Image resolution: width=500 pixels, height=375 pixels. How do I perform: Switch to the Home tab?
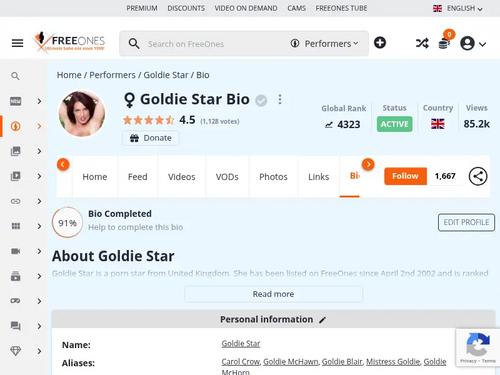click(x=95, y=177)
